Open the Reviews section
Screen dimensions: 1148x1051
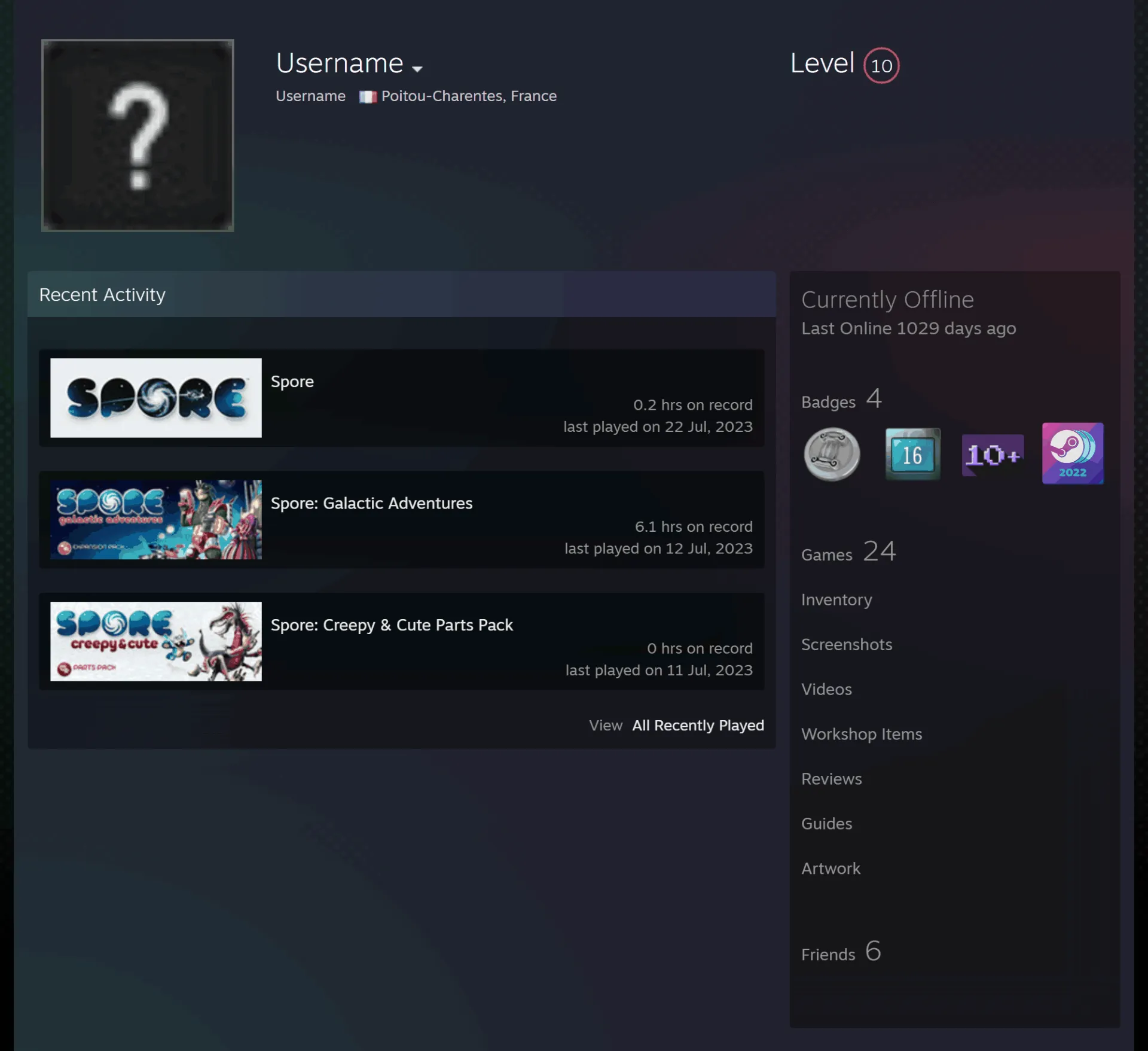pyautogui.click(x=832, y=779)
